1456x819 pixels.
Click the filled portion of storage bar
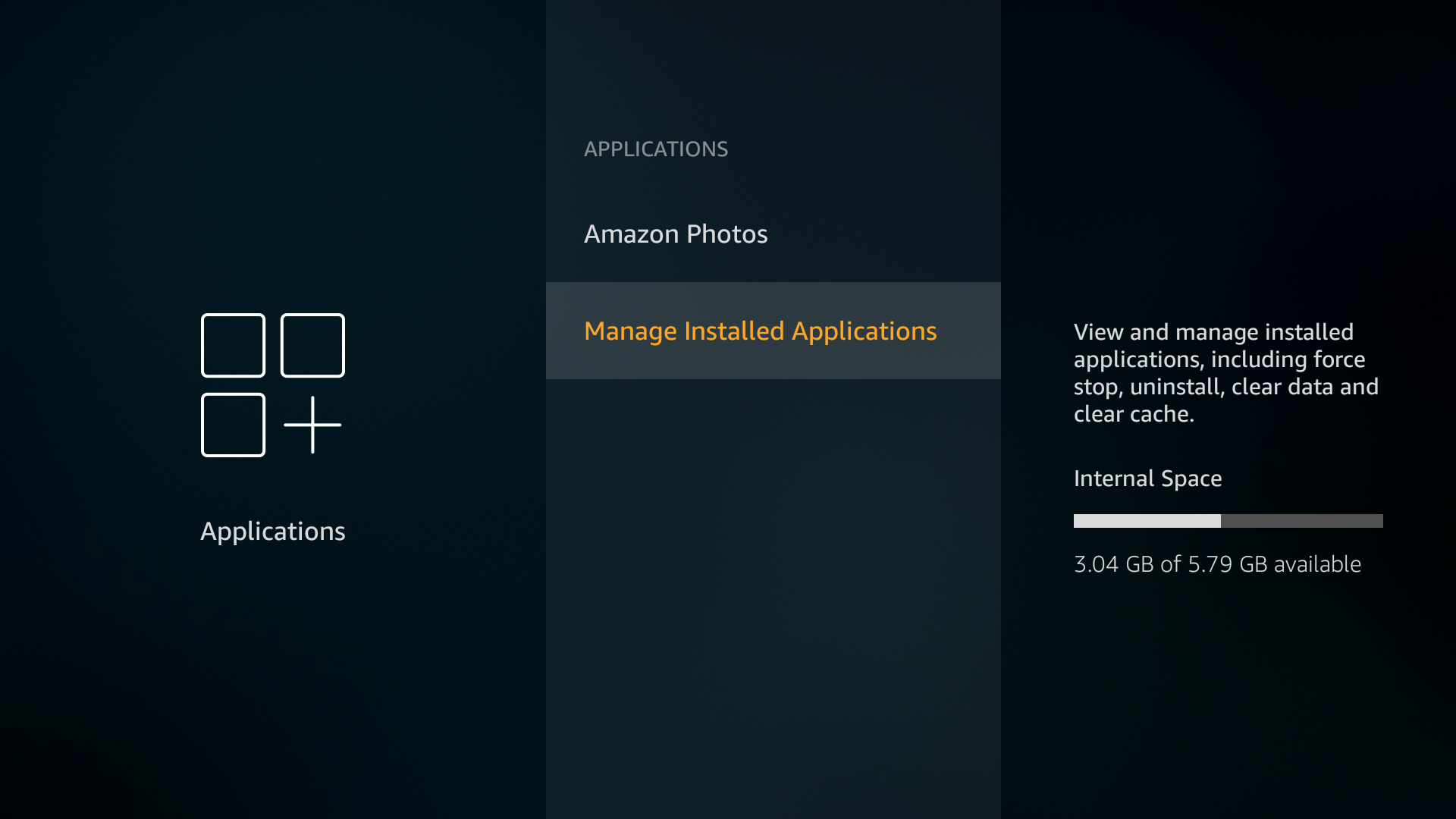tap(1147, 521)
